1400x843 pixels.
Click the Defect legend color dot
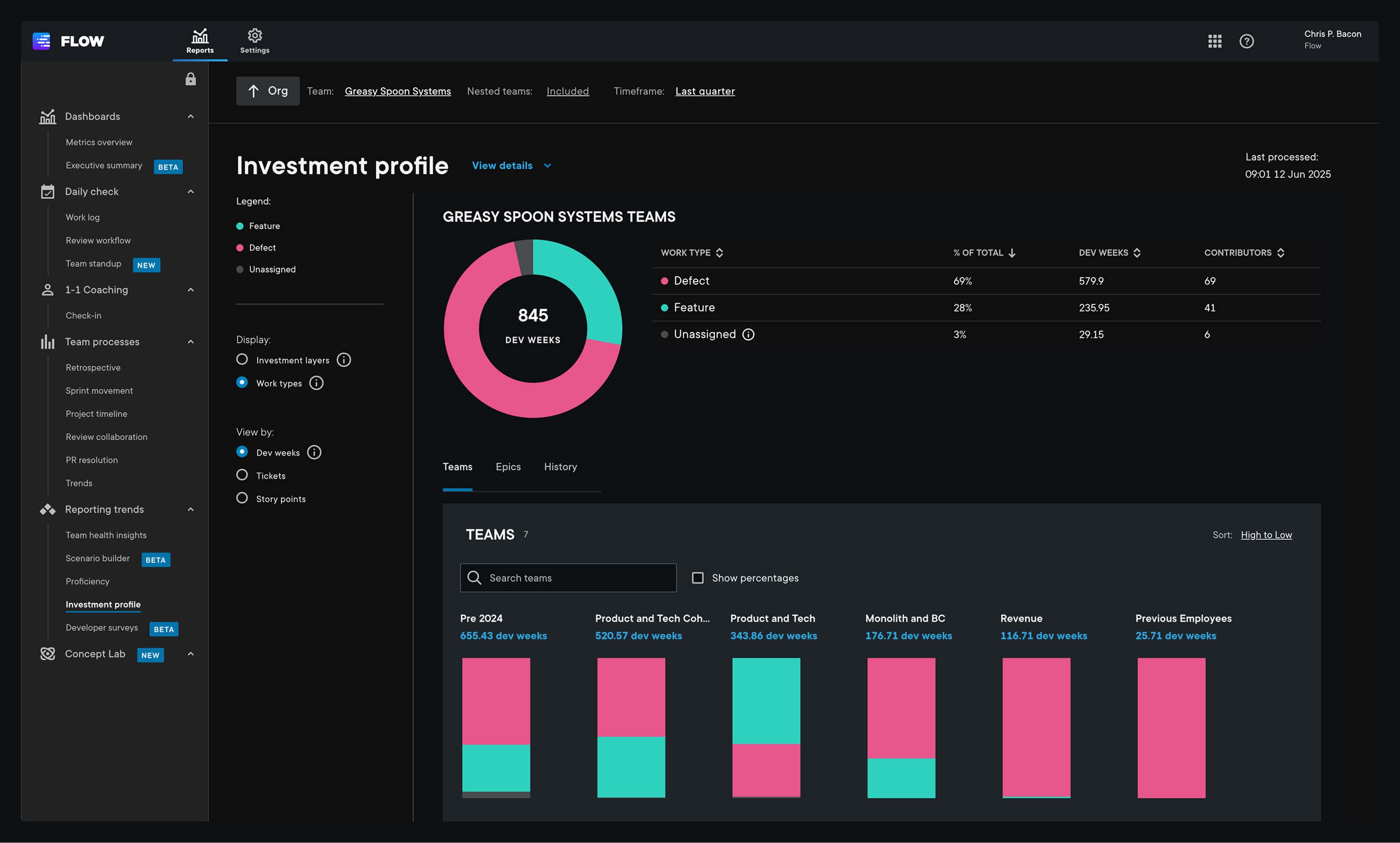pos(240,248)
